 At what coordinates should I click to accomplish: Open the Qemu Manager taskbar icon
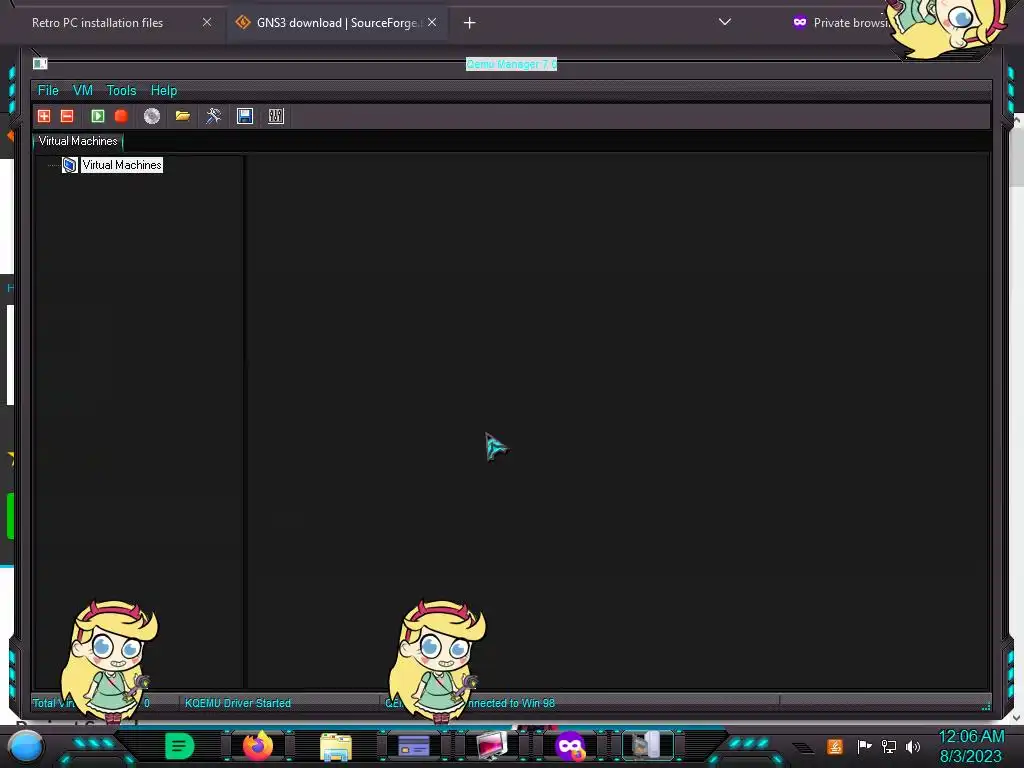(x=648, y=746)
